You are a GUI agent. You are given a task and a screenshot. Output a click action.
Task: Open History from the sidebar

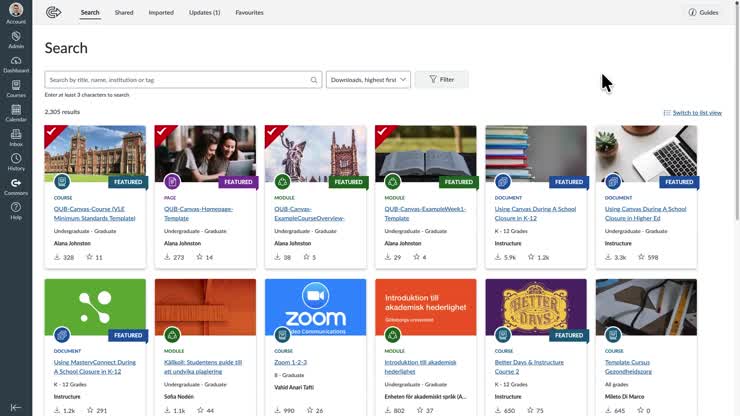tap(16, 162)
